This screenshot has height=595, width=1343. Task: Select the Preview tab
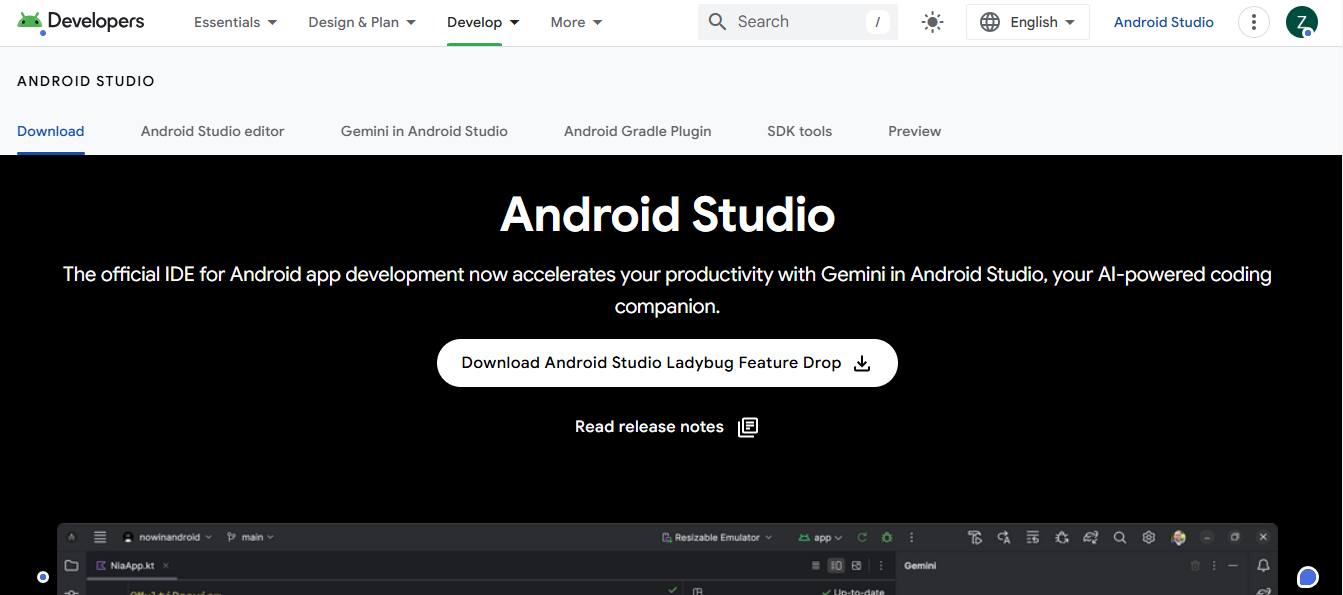[x=915, y=131]
